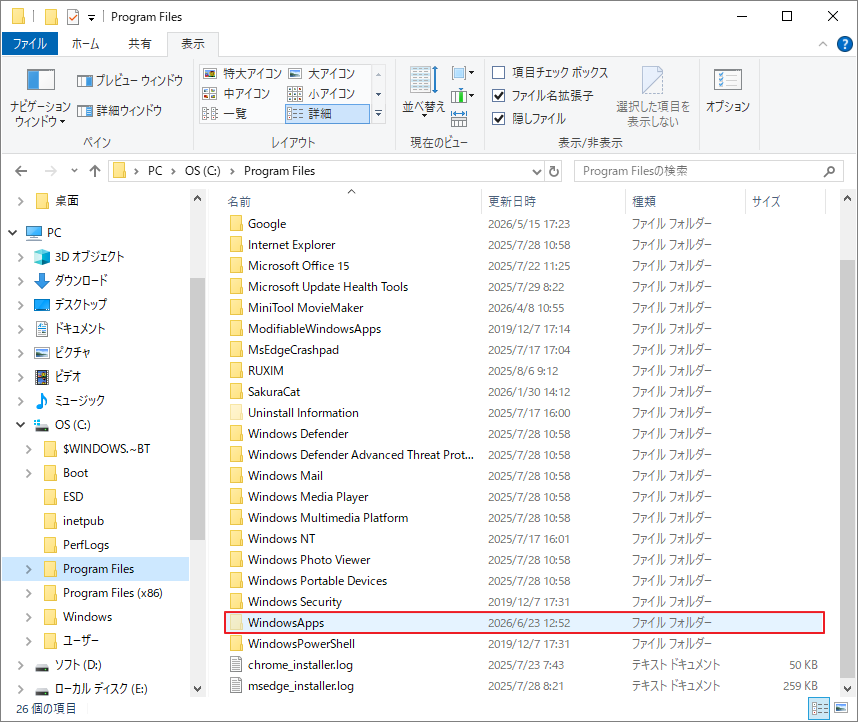858x722 pixels.
Task: Expand the 3D オブジェクト tree node
Action: coord(20,257)
